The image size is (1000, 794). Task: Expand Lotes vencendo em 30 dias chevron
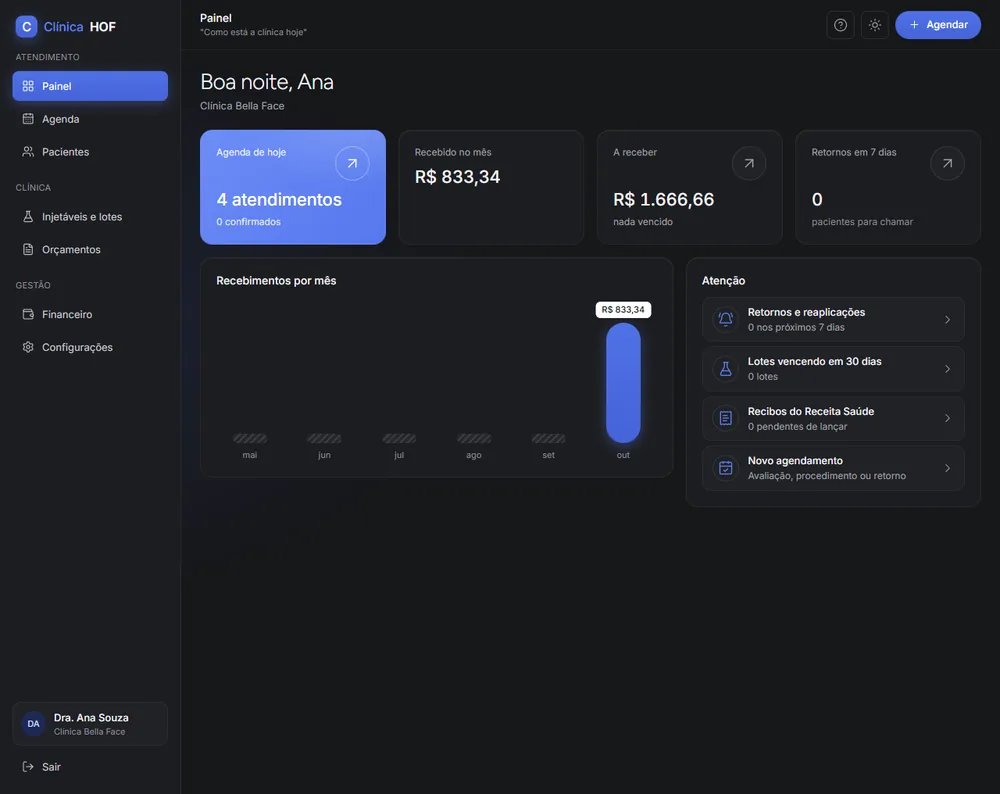click(x=948, y=369)
